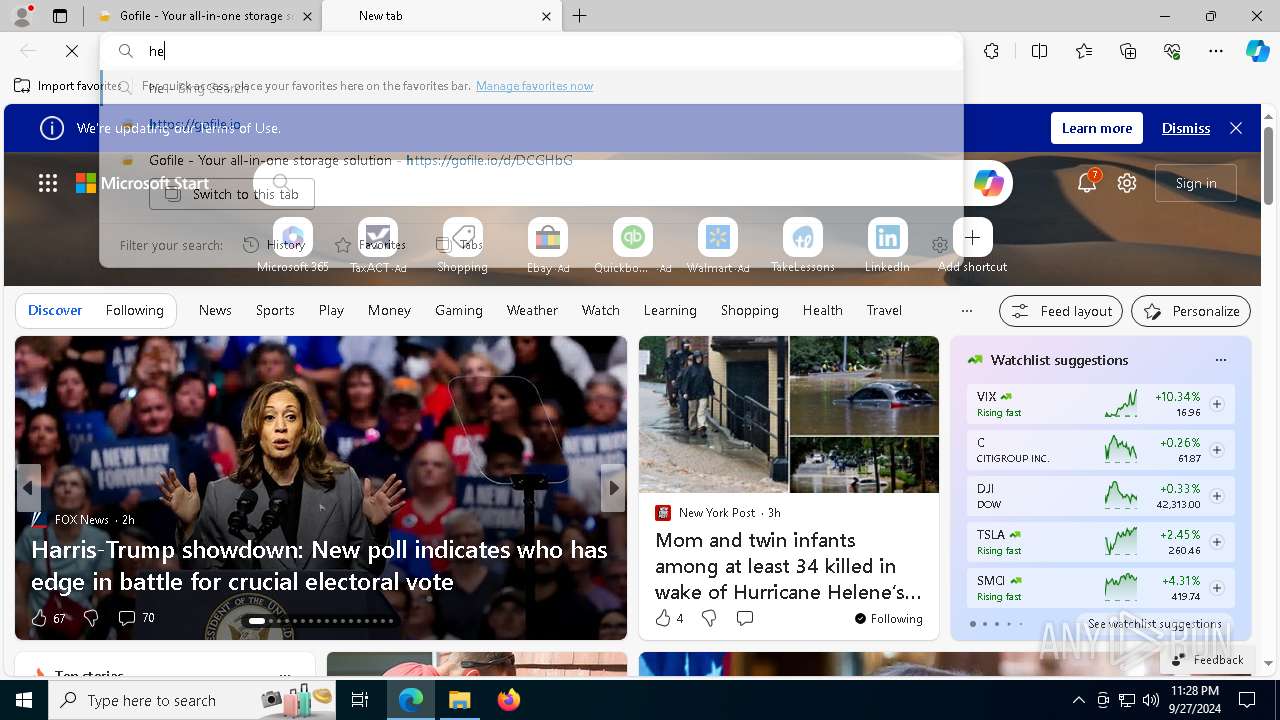Open Personalize feed settings
The image size is (1280, 720).
point(1191,311)
